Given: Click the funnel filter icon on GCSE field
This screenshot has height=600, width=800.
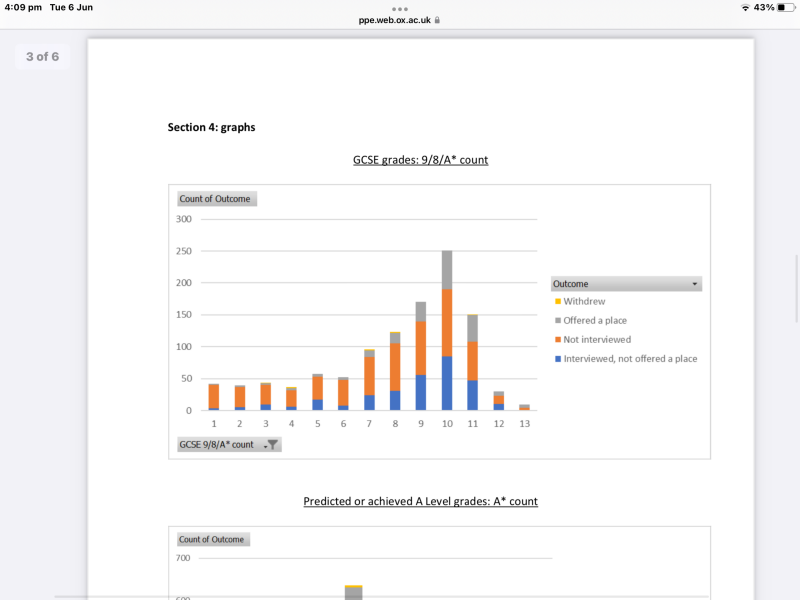Looking at the screenshot, I should pyautogui.click(x=272, y=444).
